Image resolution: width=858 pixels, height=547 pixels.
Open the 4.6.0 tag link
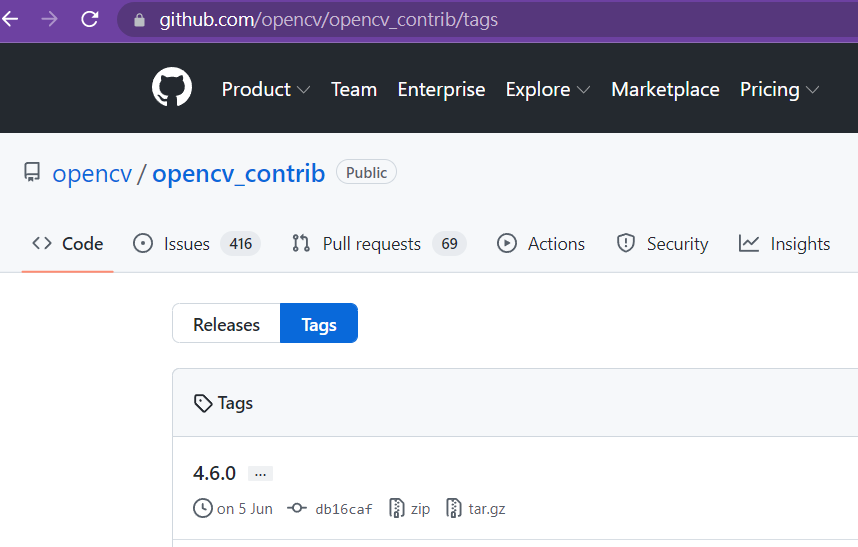[x=214, y=473]
